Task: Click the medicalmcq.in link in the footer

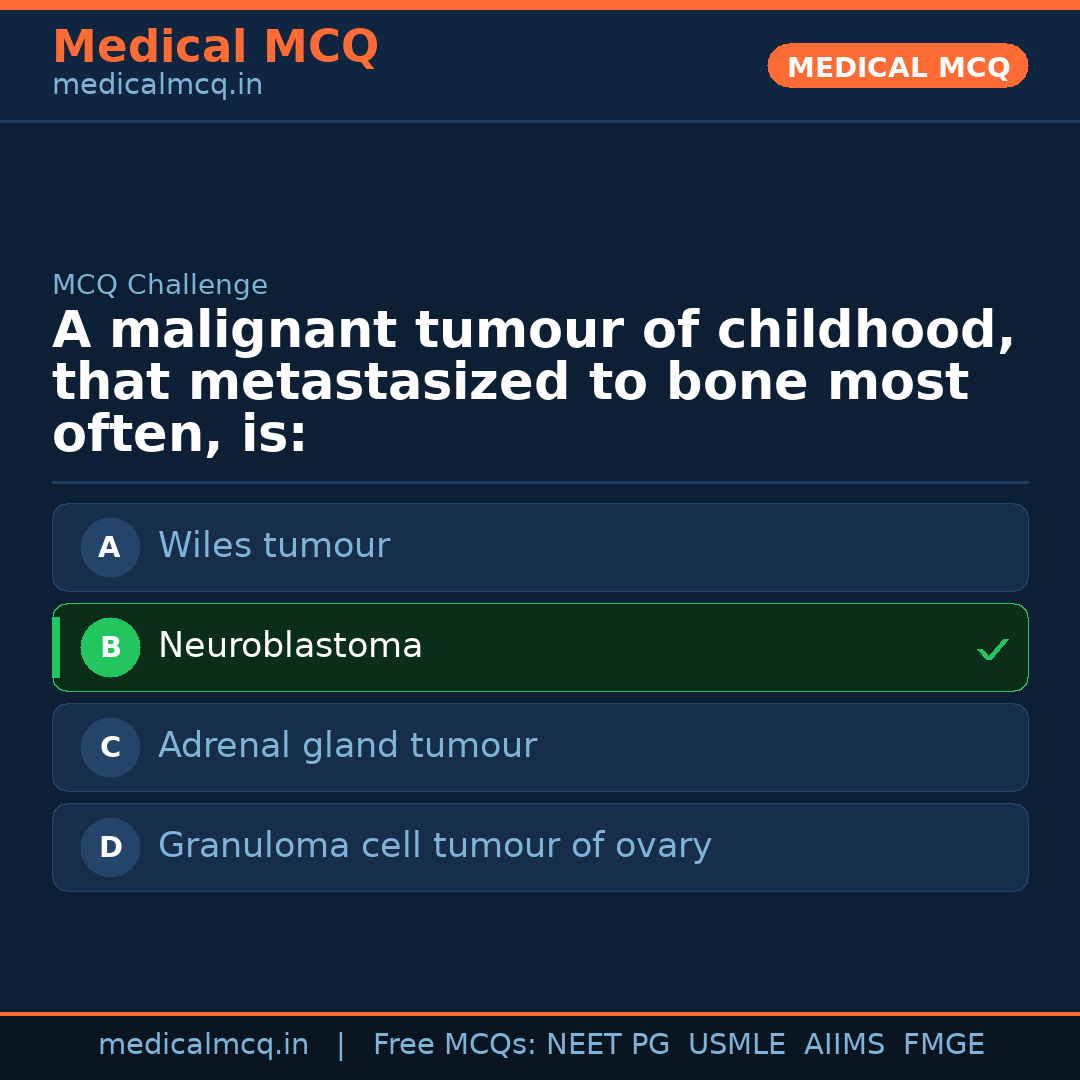Action: coord(204,1043)
